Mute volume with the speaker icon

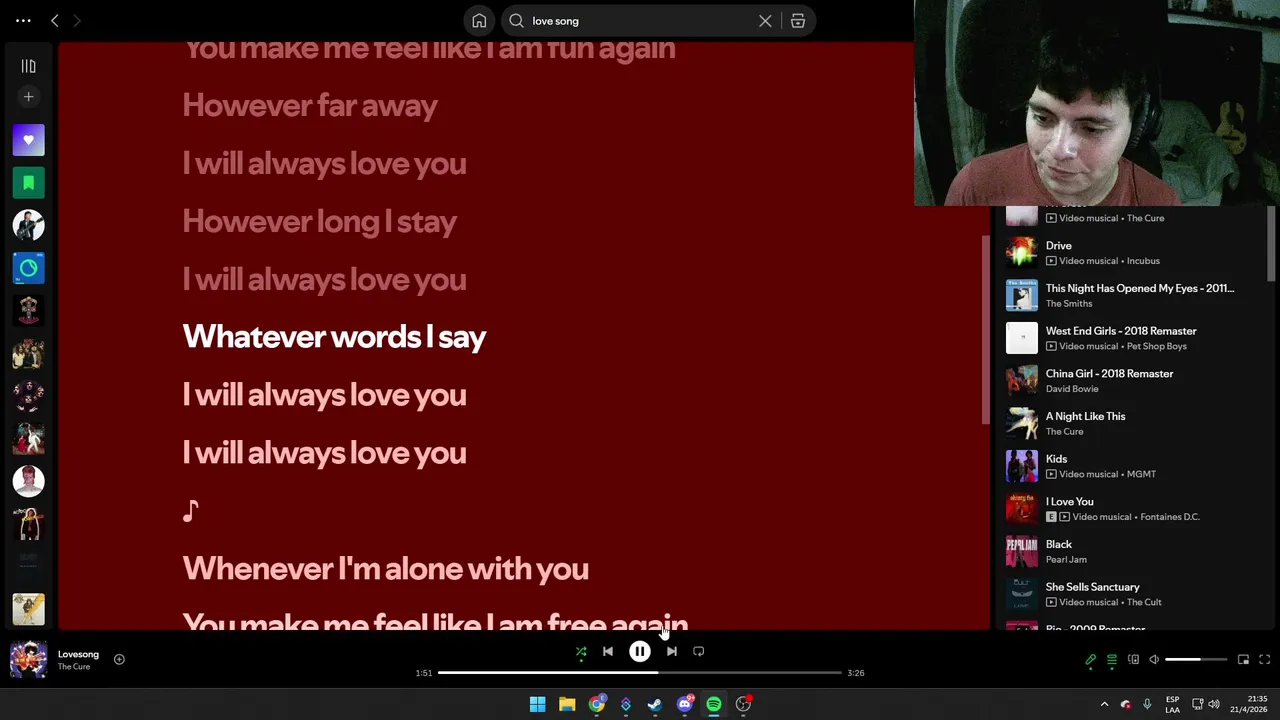point(1154,660)
